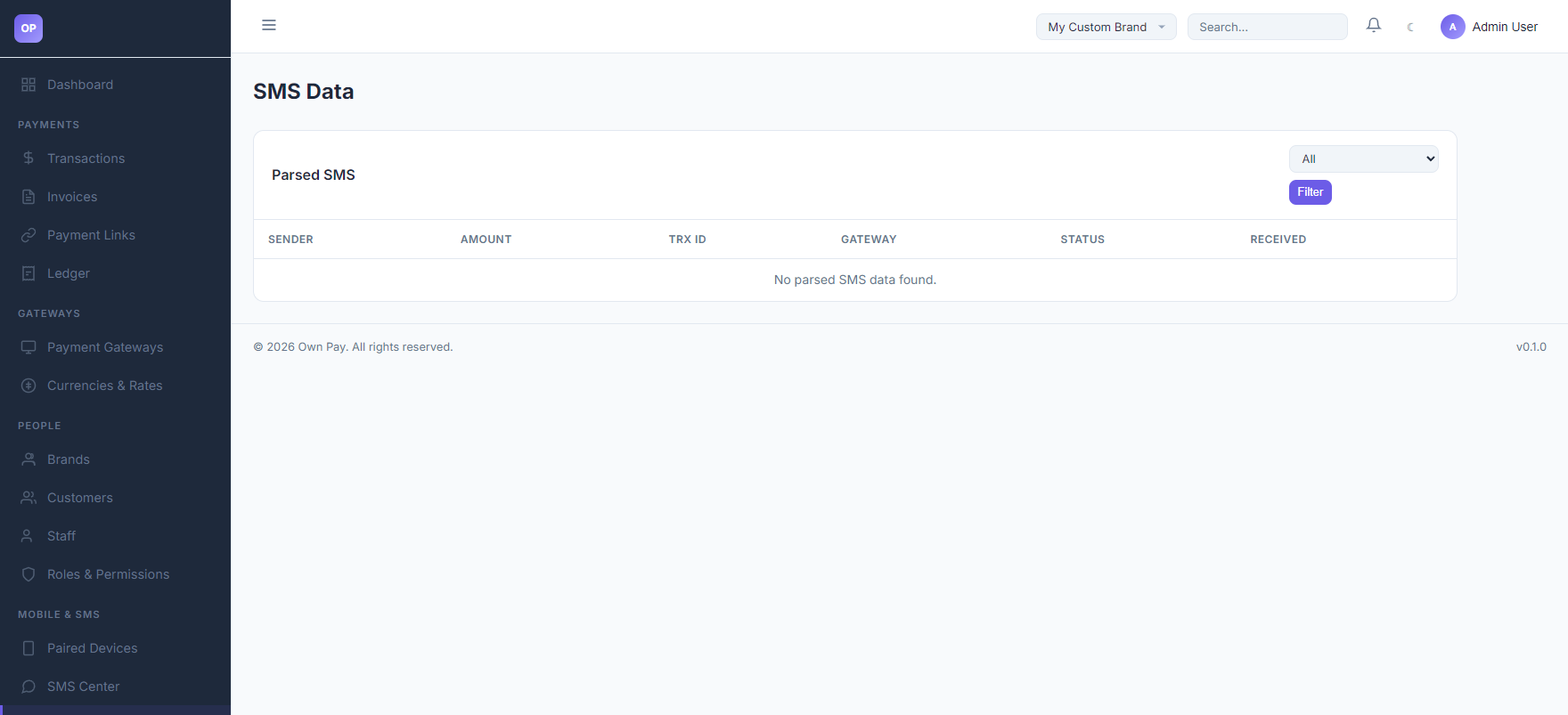Click the SMS Center chat icon
1568x715 pixels.
(29, 687)
